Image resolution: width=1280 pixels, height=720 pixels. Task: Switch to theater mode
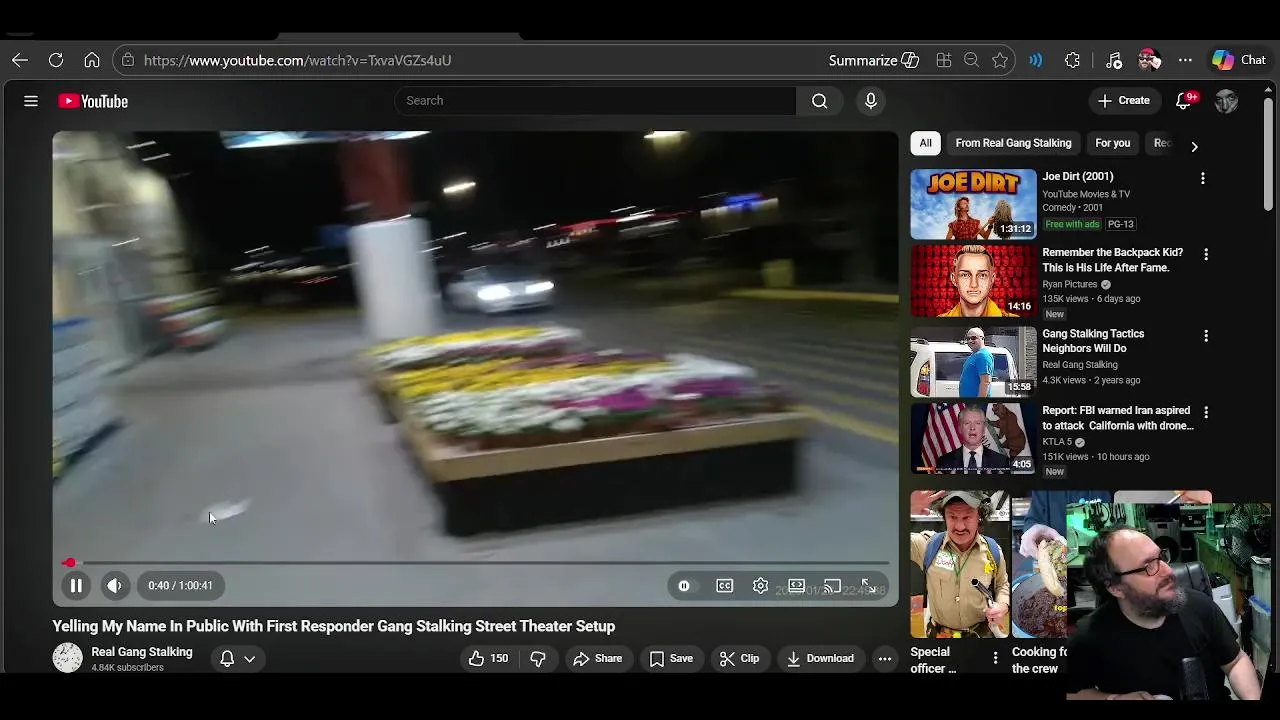click(796, 586)
